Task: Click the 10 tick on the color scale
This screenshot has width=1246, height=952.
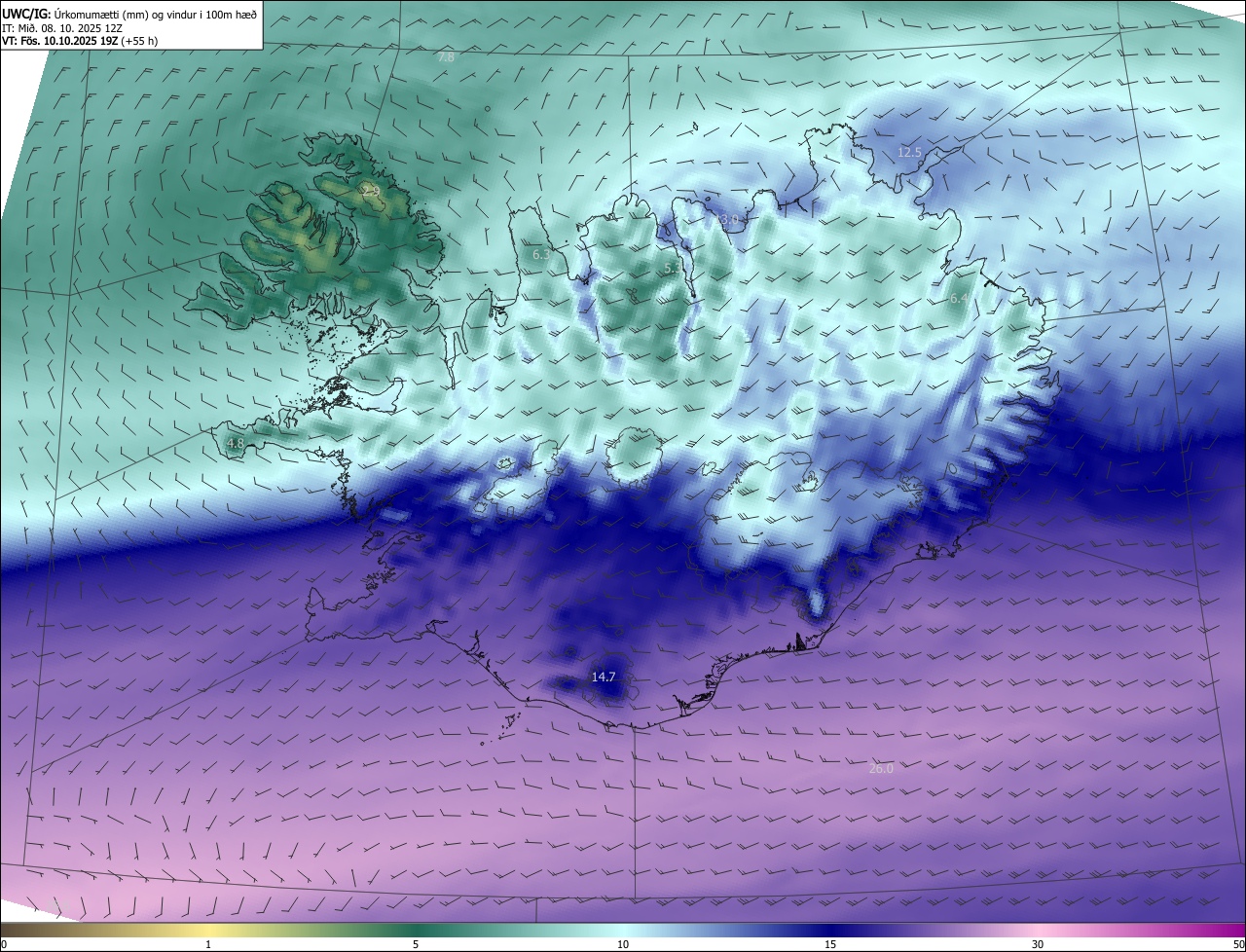Action: pyautogui.click(x=623, y=944)
